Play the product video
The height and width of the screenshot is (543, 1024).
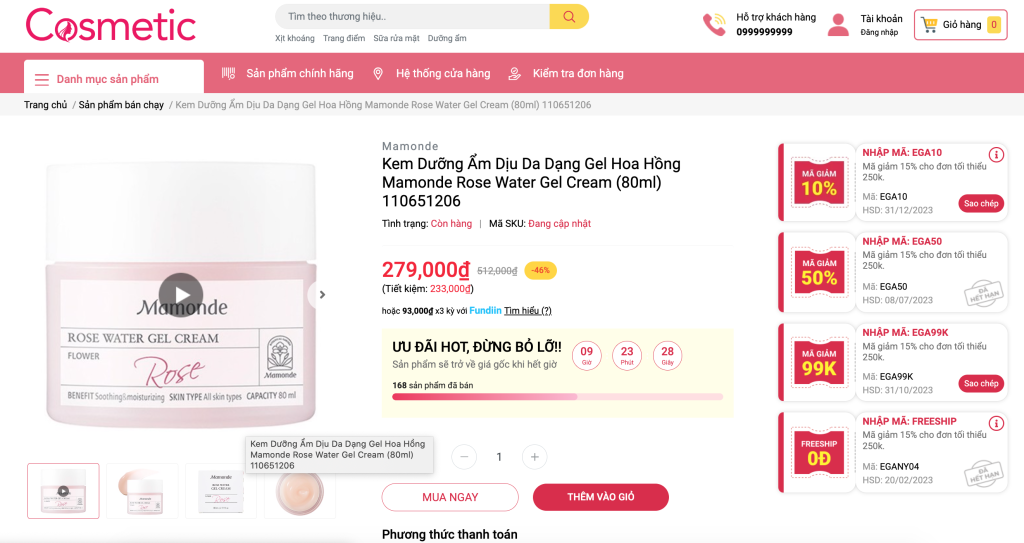[181, 294]
